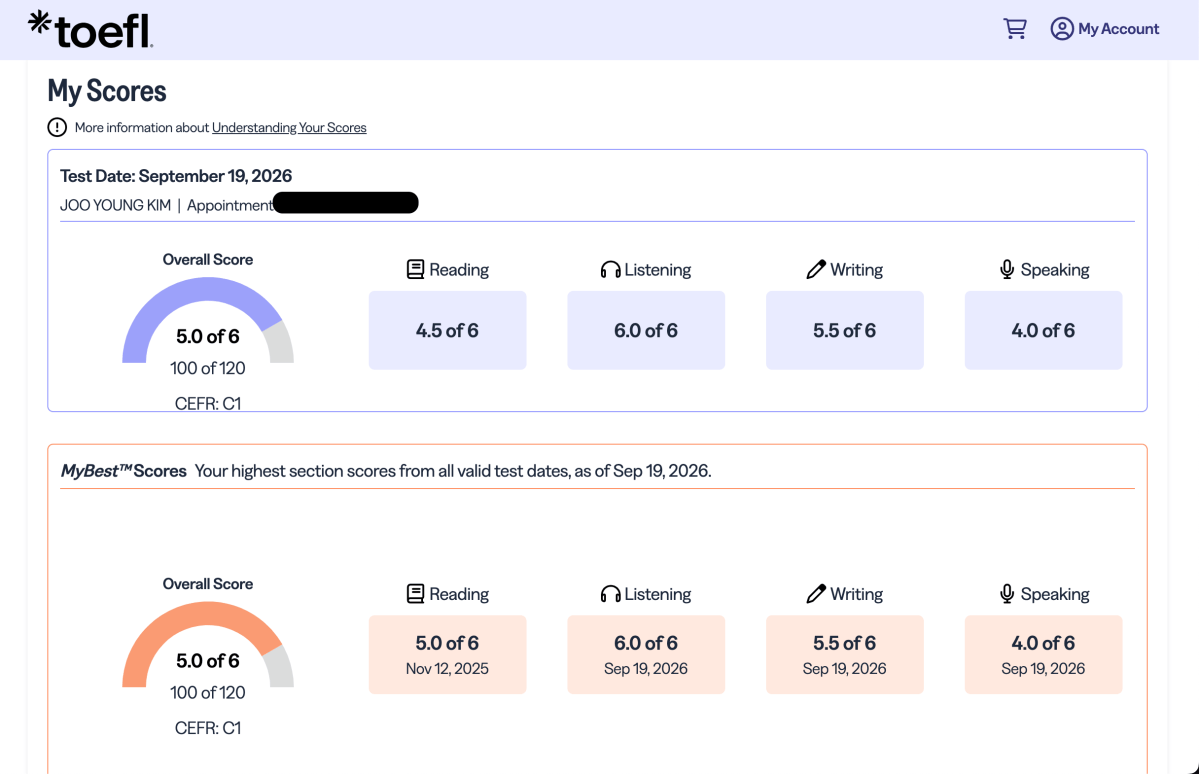Click Overall Score label in MyBest Scores

(x=208, y=584)
